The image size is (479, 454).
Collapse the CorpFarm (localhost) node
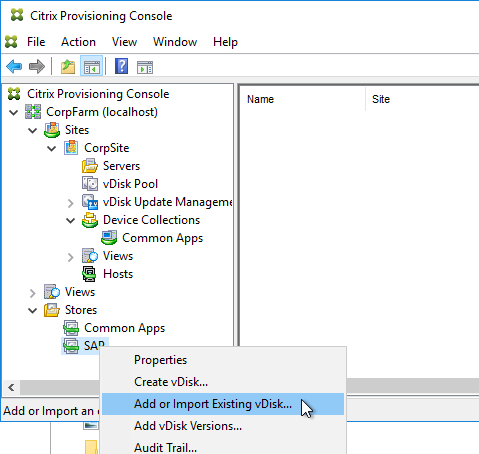14,112
